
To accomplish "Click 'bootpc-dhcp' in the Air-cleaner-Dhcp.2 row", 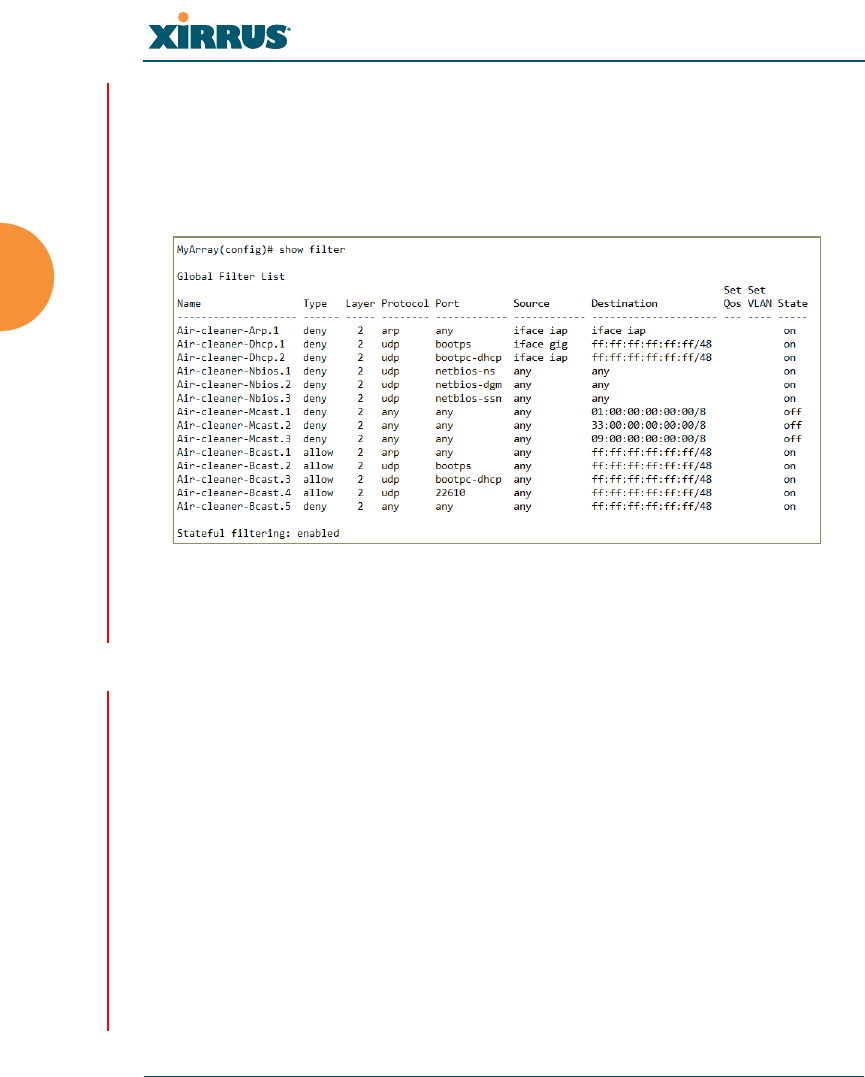I will pyautogui.click(x=469, y=359).
